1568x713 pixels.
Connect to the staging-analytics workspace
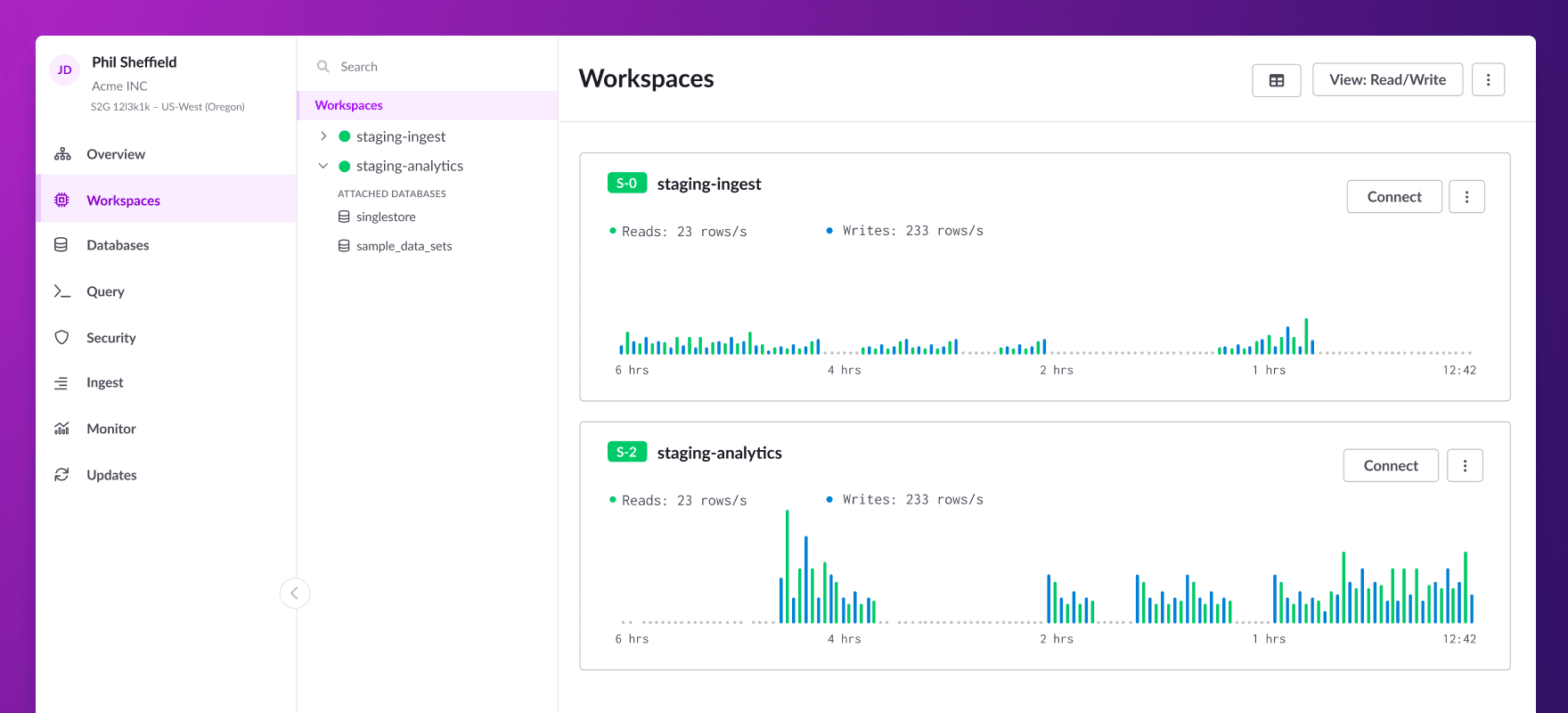[x=1391, y=465]
